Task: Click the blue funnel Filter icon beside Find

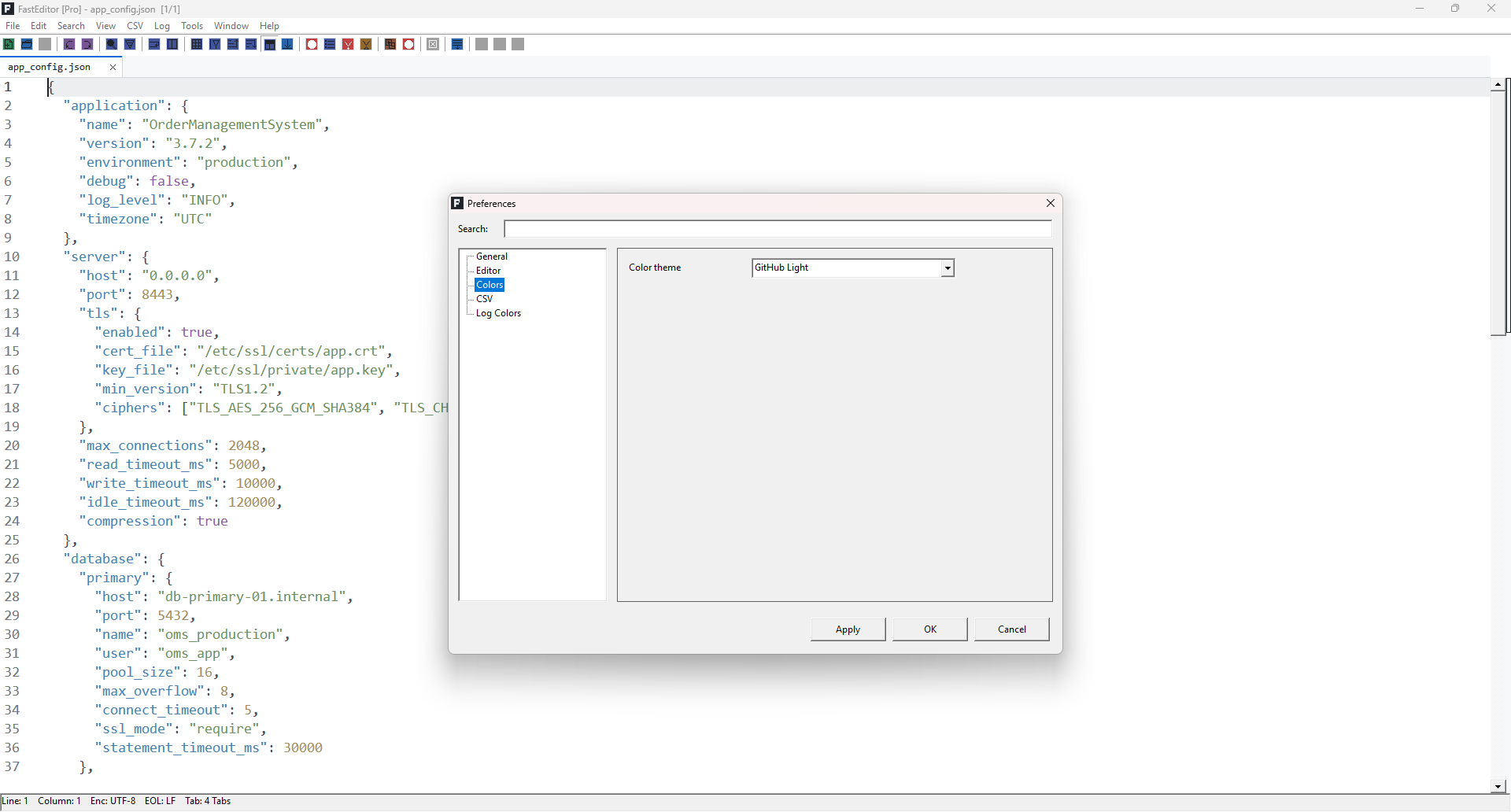Action: pyautogui.click(x=130, y=44)
